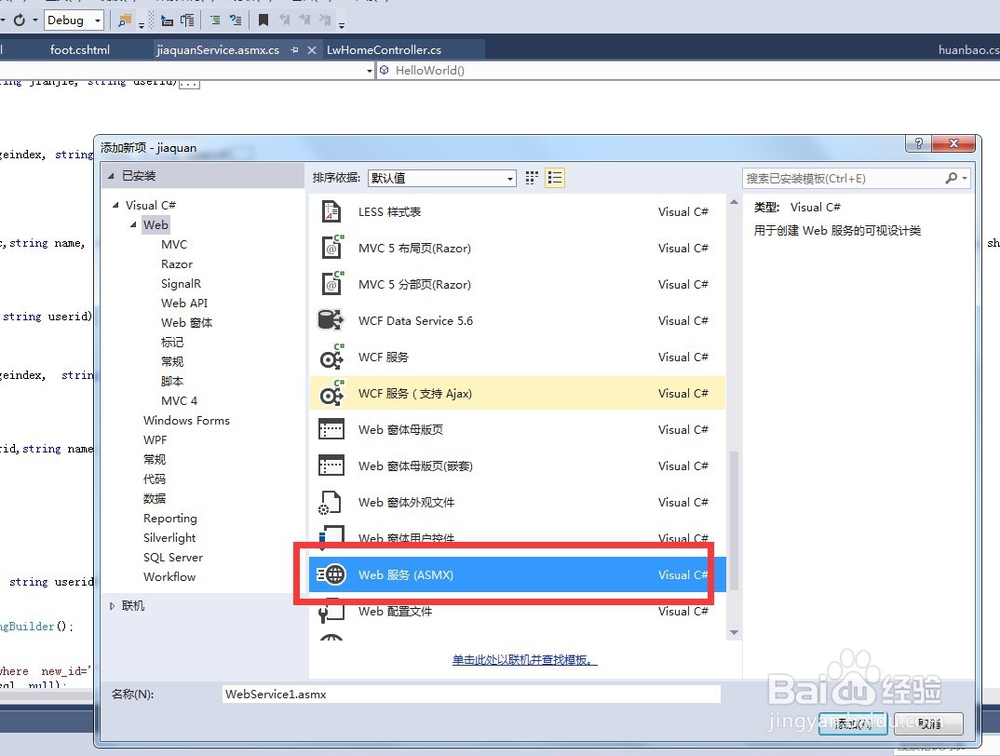Screen dimensions: 1000x756
Task: Click the 取消 button
Action: tap(929, 723)
